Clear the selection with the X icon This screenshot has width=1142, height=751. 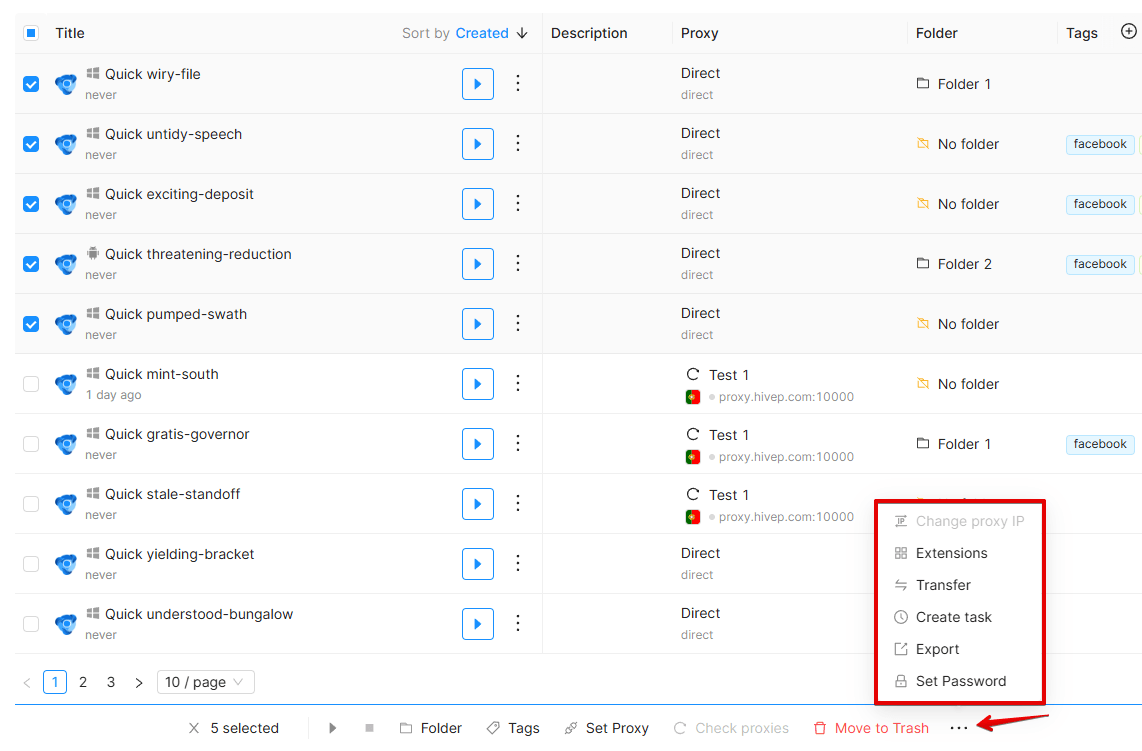(x=194, y=728)
